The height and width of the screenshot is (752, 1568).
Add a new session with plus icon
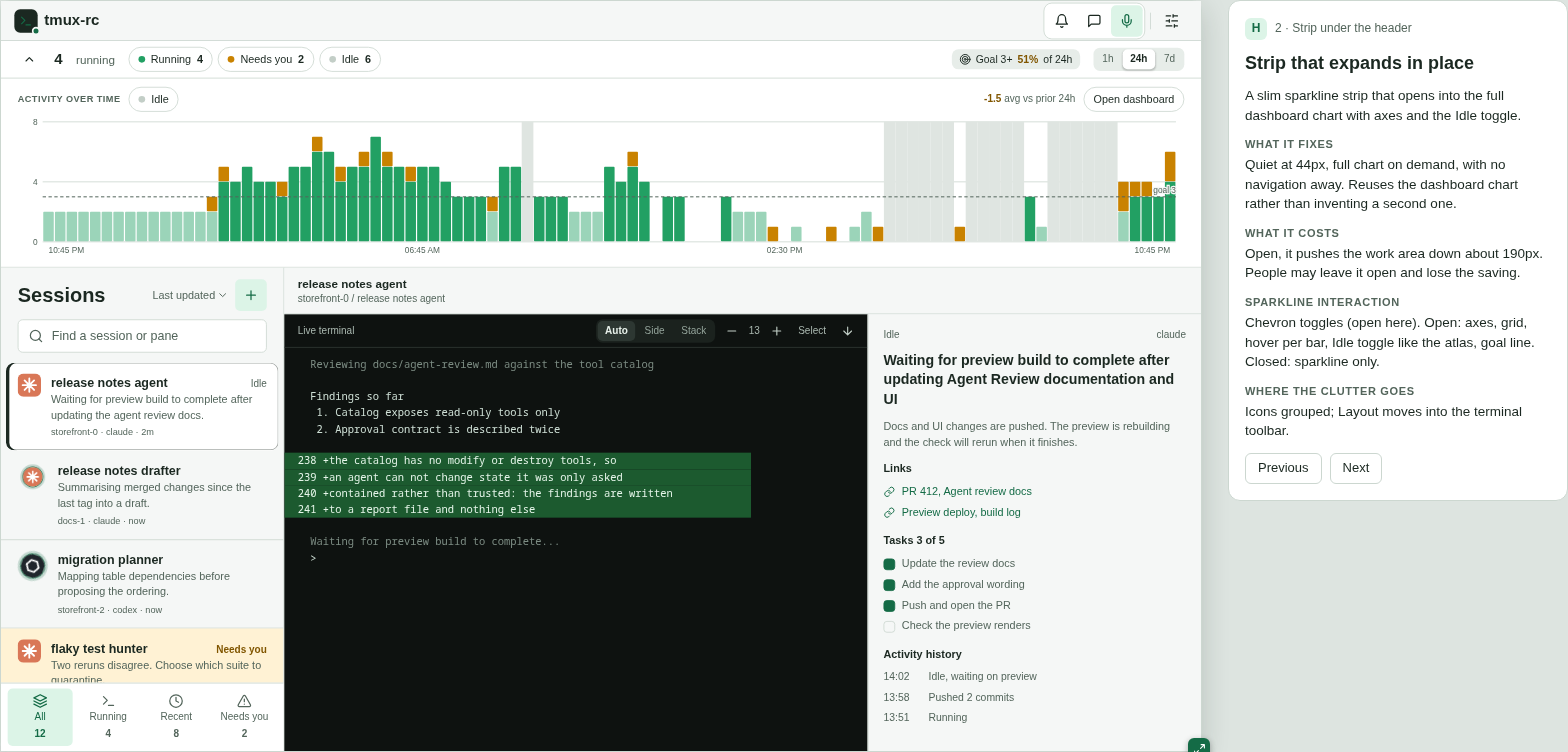pos(251,295)
